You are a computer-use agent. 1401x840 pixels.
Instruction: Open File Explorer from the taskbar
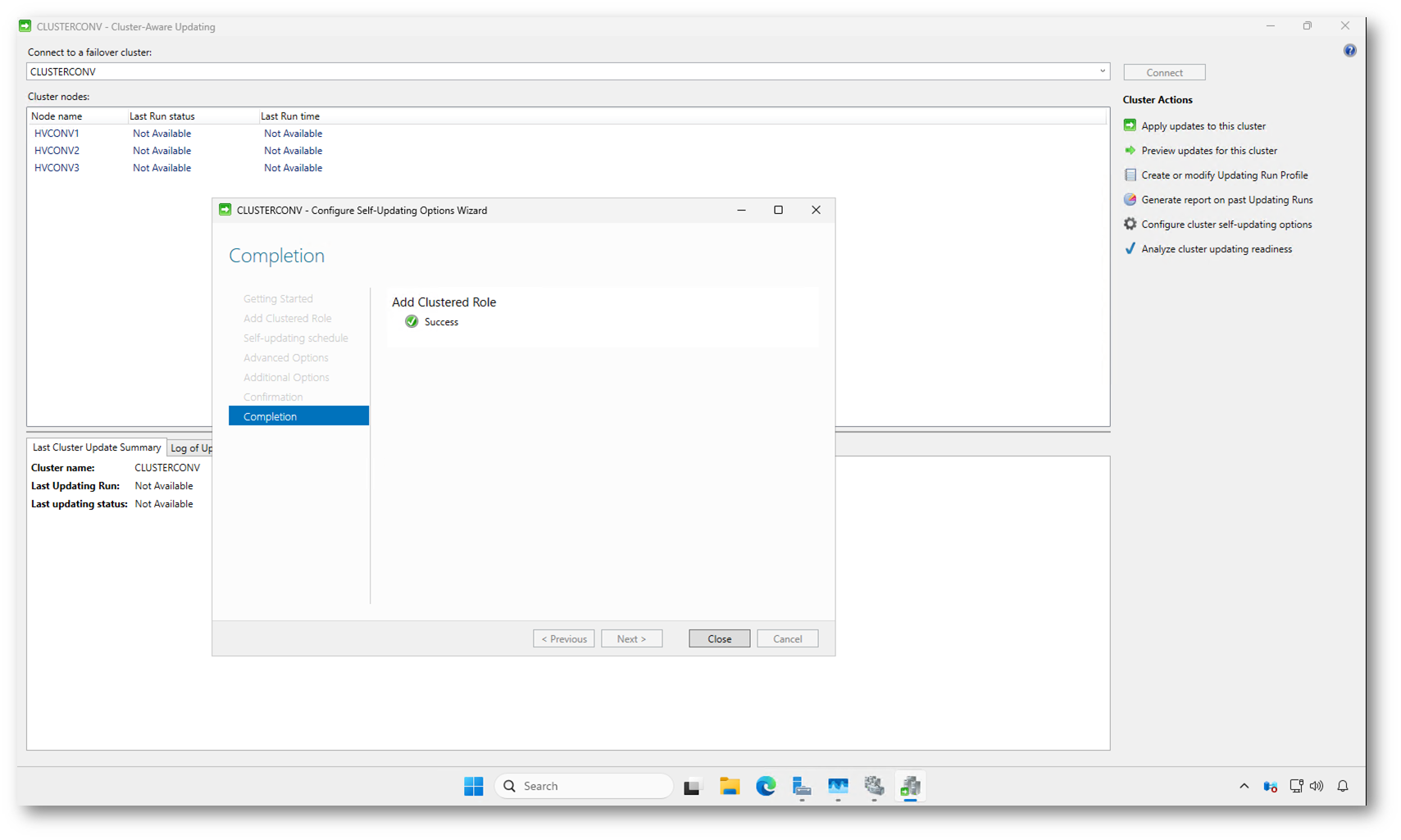tap(730, 786)
